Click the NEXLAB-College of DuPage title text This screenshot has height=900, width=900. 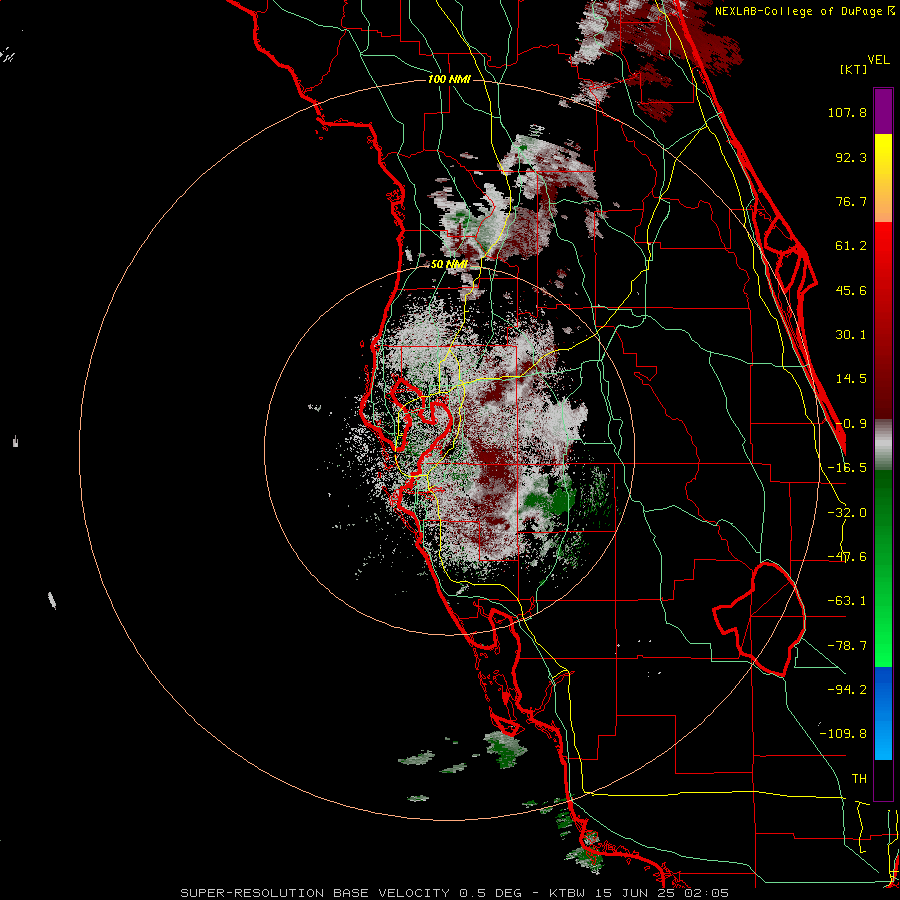(x=798, y=11)
